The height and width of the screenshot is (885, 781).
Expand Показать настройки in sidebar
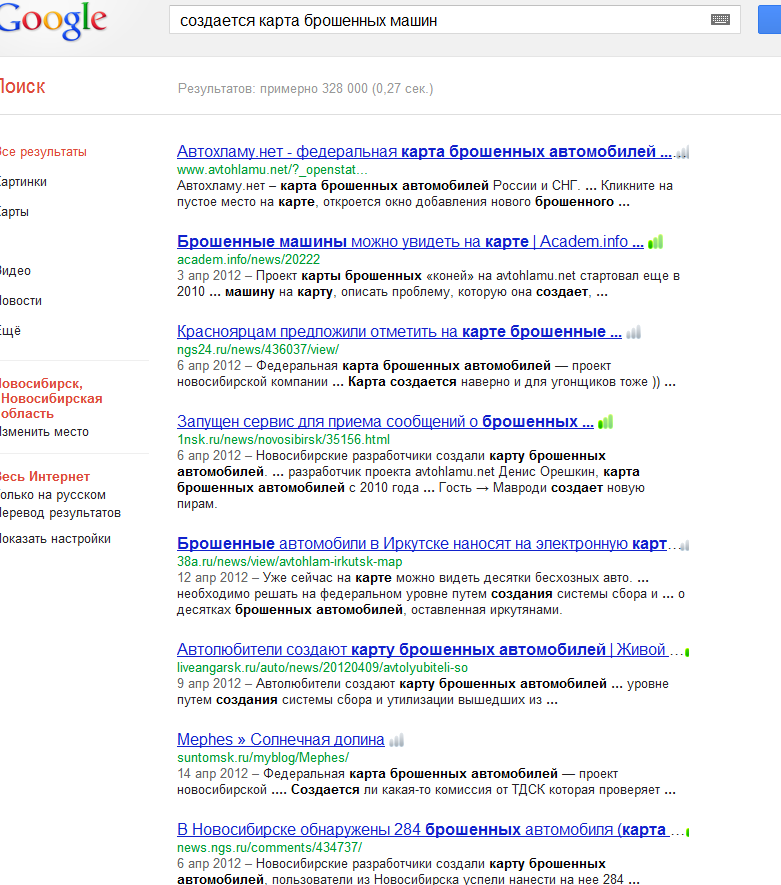(55, 539)
